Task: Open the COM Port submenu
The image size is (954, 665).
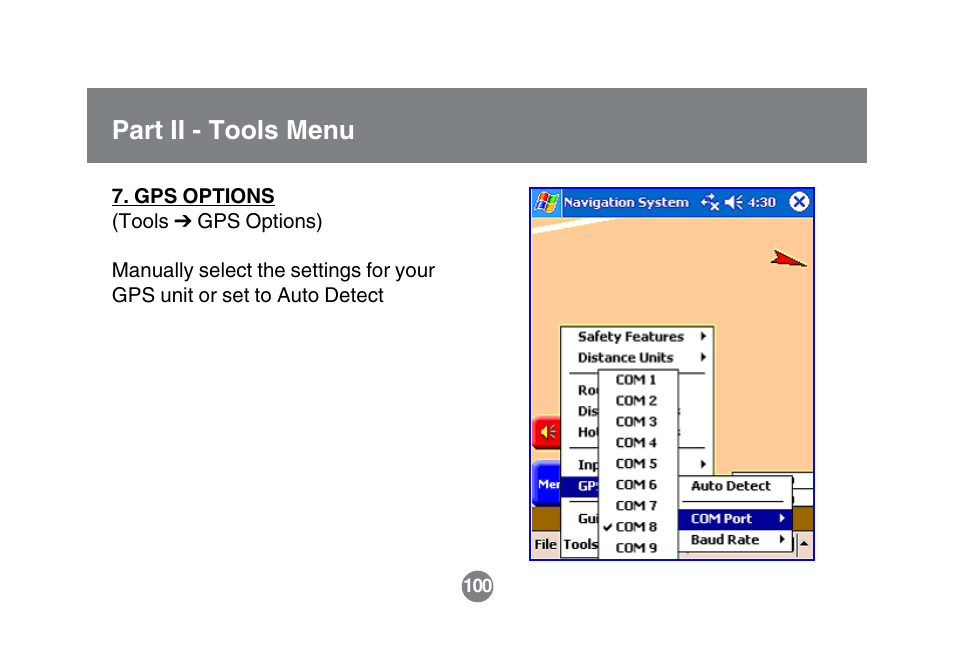Action: pos(735,519)
